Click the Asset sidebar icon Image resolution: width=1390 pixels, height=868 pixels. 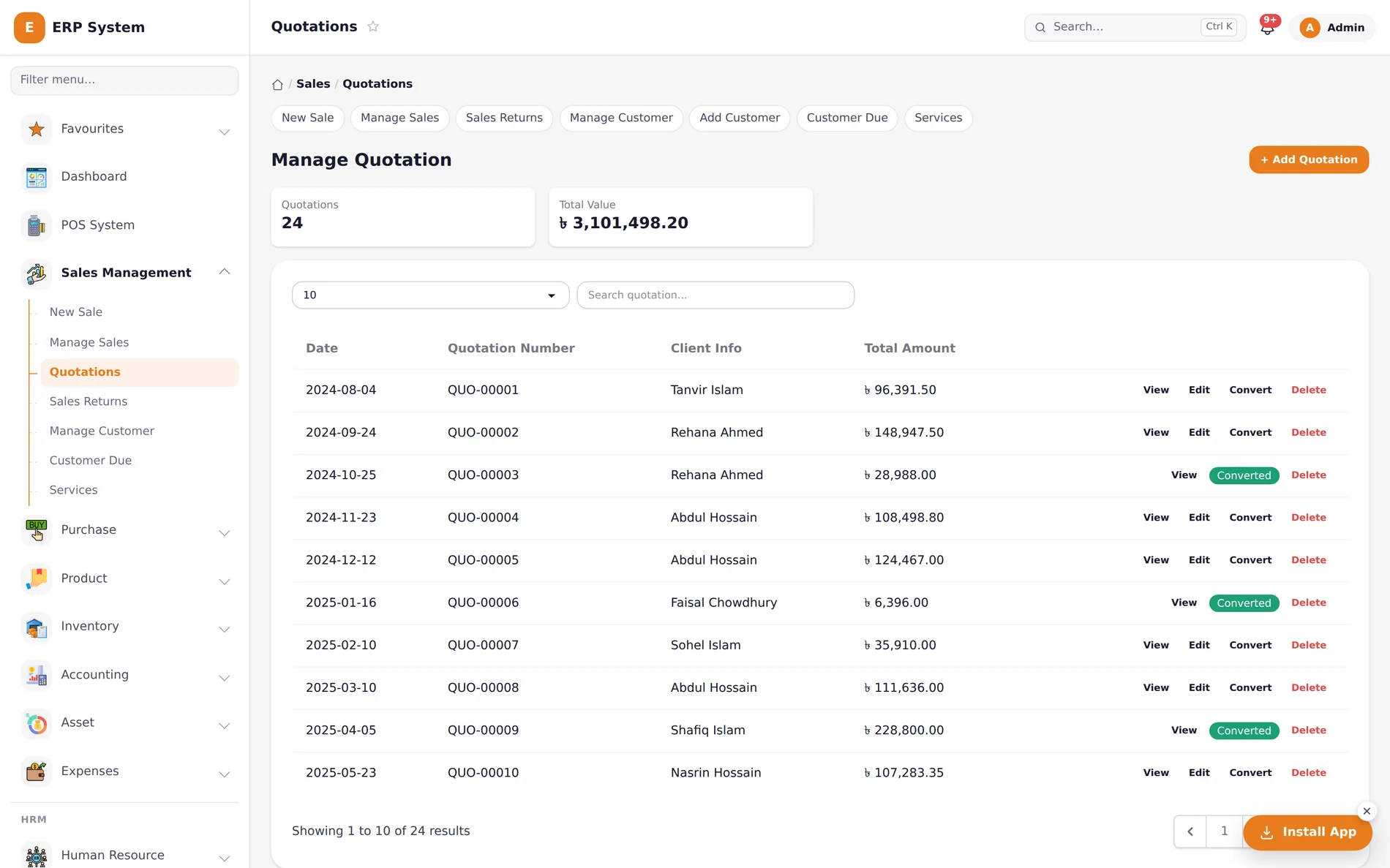click(x=37, y=723)
